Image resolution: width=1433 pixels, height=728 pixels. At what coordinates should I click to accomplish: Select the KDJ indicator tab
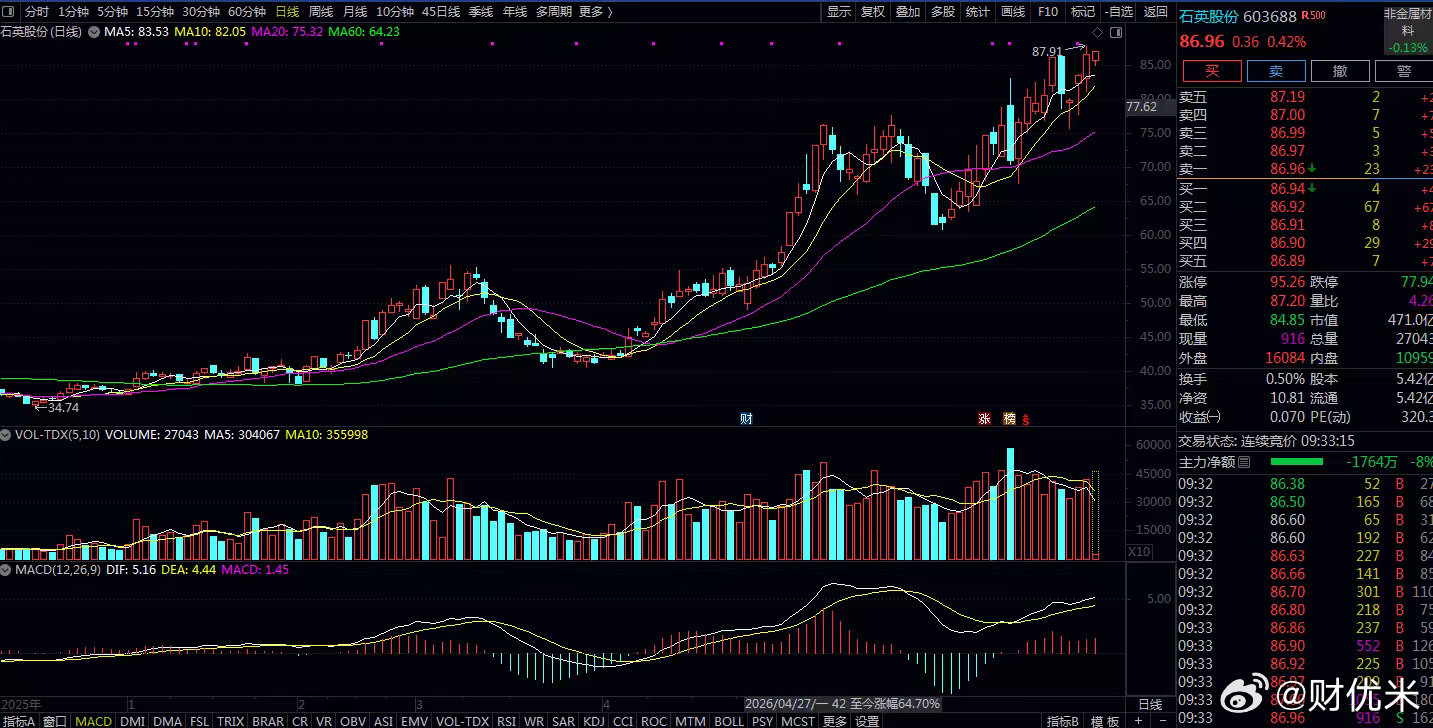tap(594, 721)
